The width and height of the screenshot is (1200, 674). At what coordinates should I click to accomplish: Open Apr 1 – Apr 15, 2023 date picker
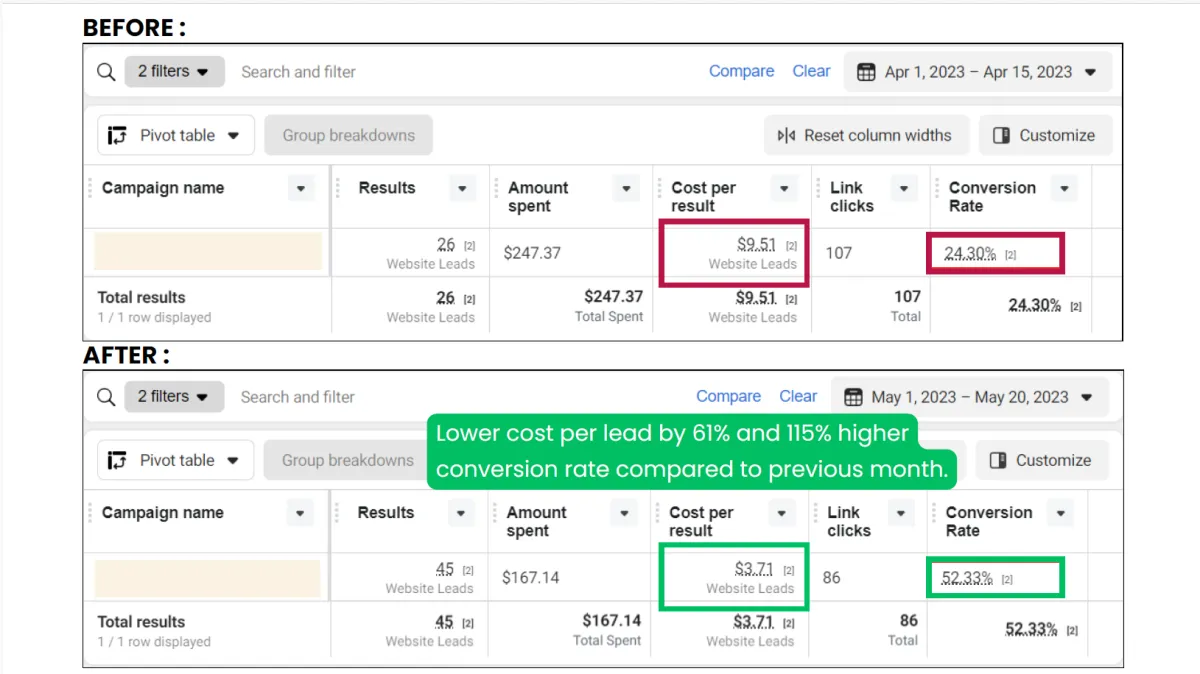977,72
